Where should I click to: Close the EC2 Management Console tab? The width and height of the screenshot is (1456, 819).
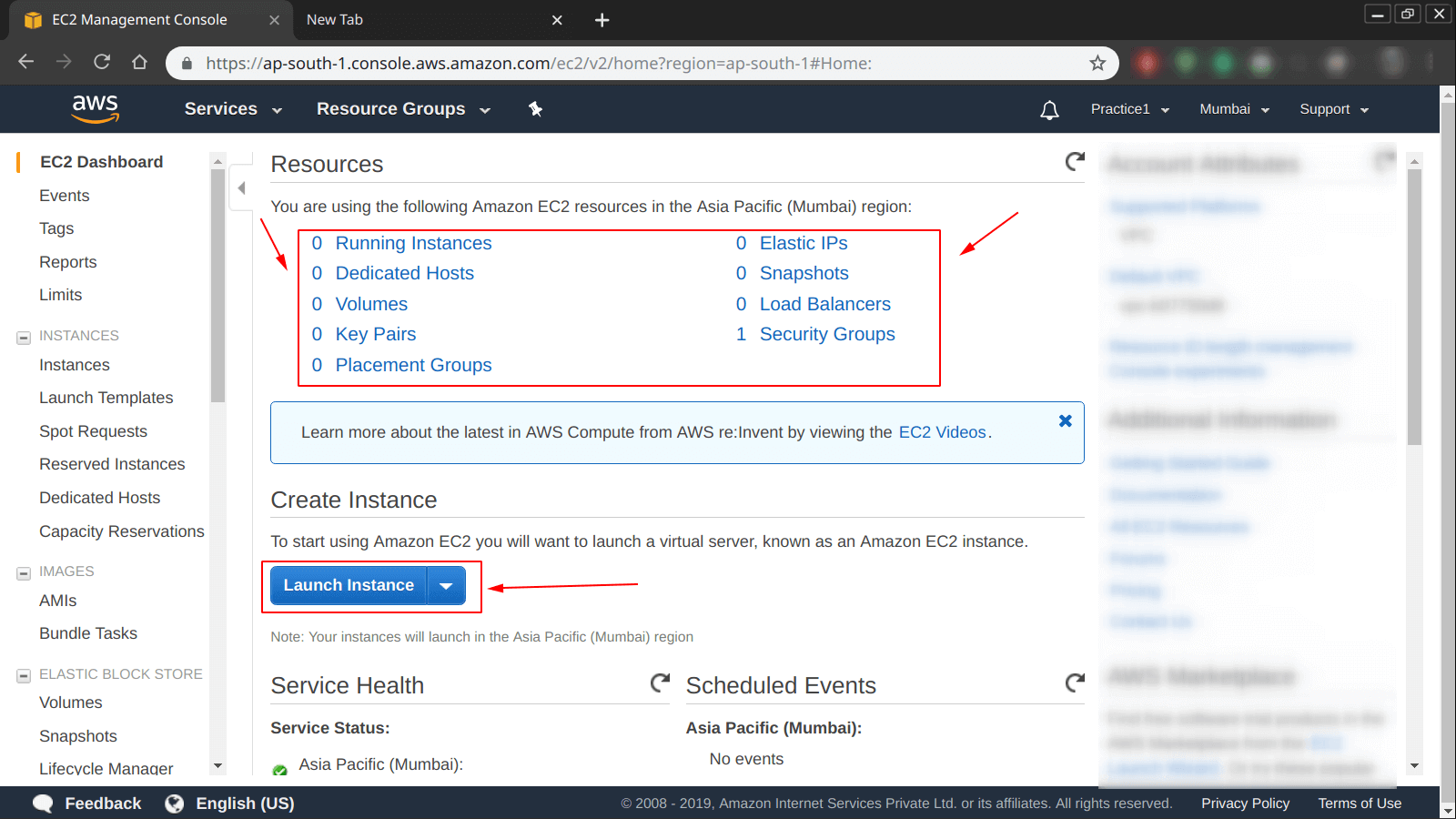coord(274,20)
